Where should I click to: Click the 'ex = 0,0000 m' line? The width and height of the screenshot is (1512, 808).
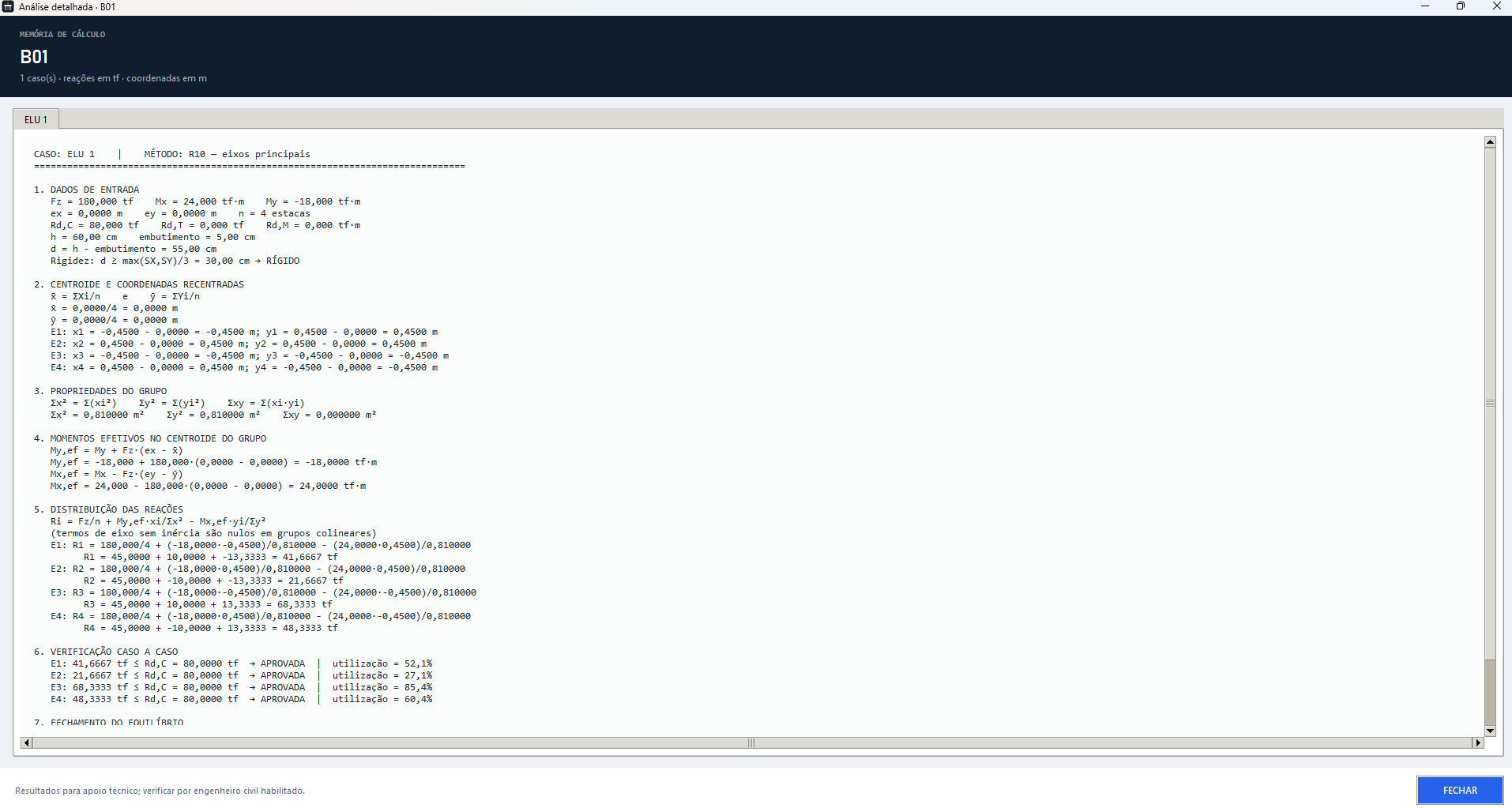click(x=180, y=213)
